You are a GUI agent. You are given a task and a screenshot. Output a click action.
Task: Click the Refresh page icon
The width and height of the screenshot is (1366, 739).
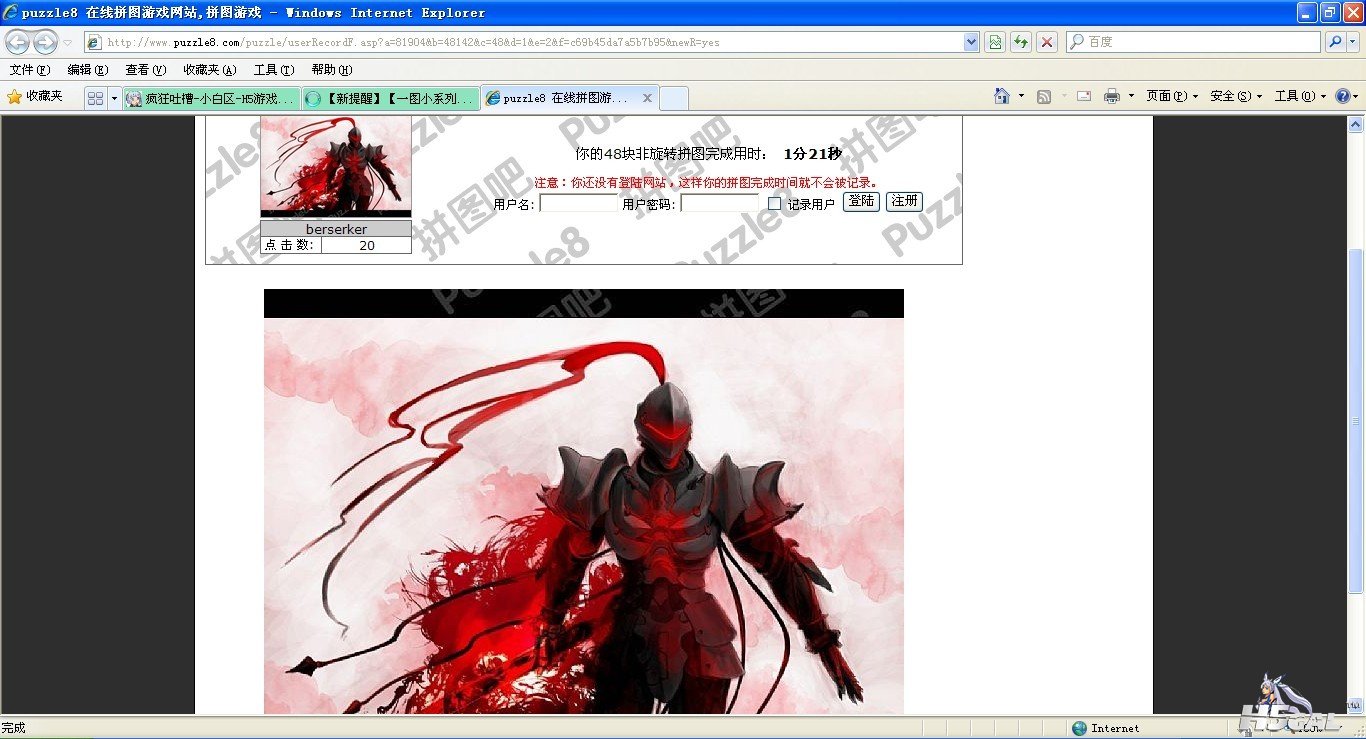pos(1021,42)
